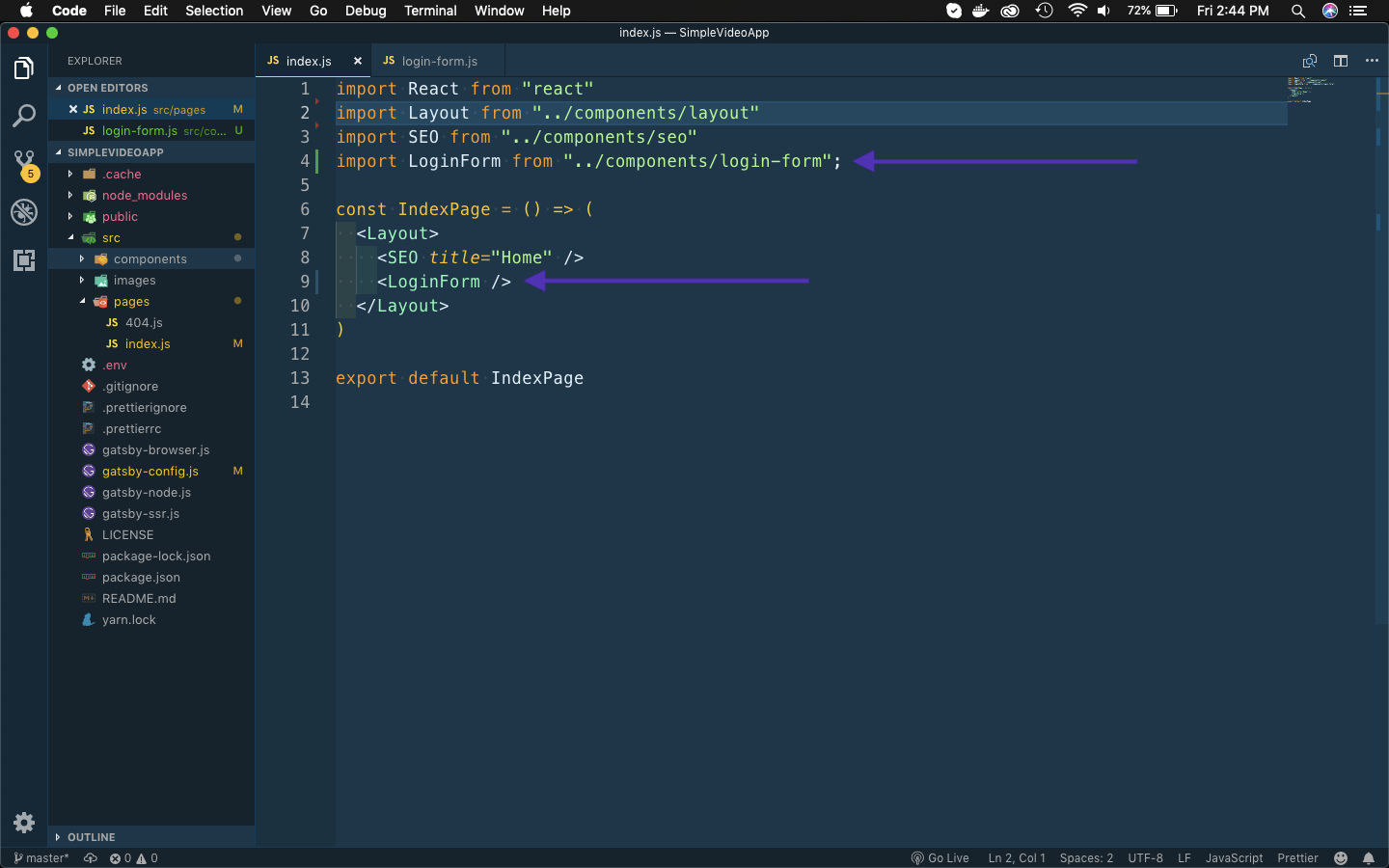This screenshot has height=868, width=1389.
Task: Open index.js under pages folder
Action: click(x=151, y=344)
